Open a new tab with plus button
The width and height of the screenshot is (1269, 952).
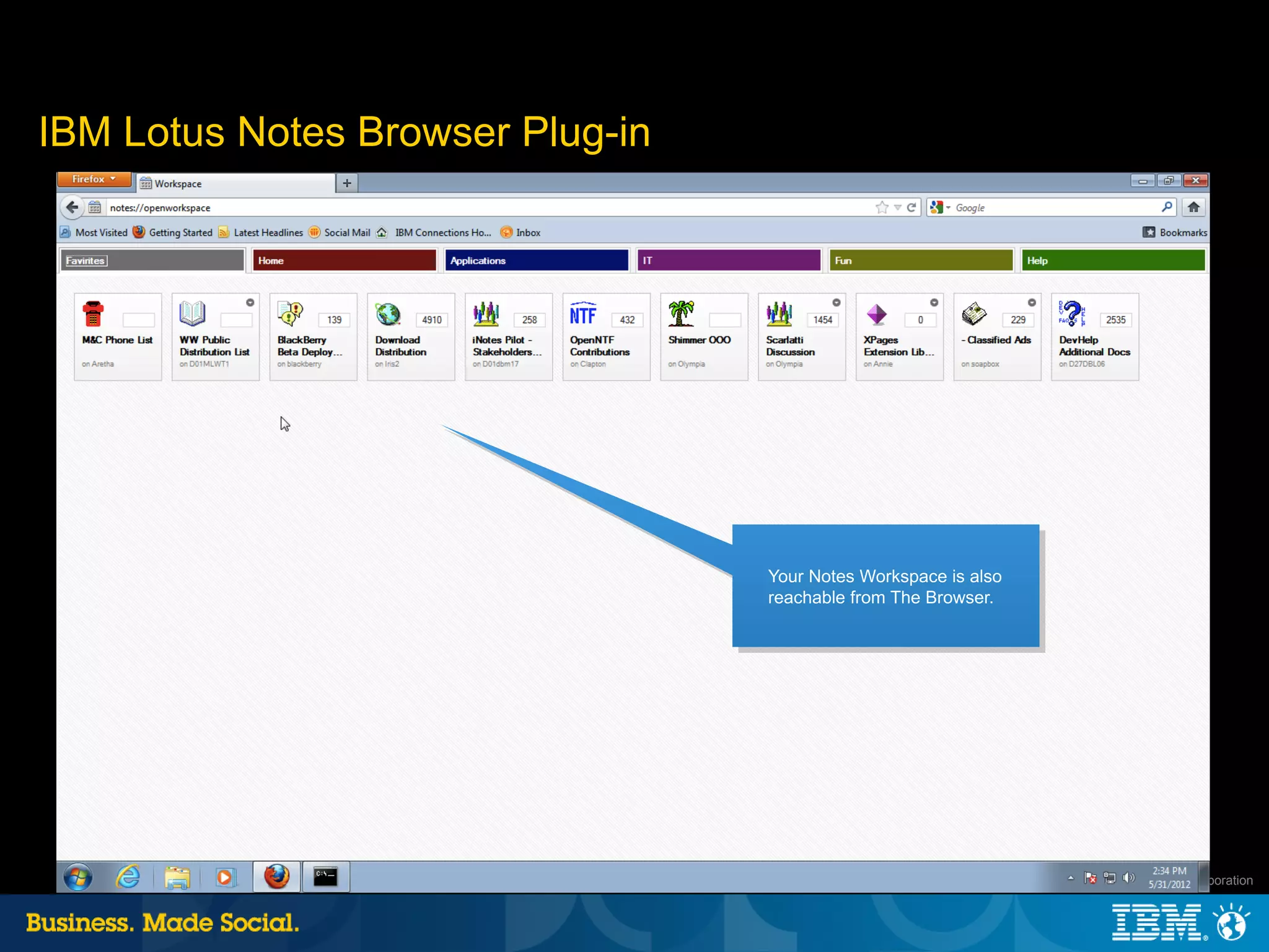(347, 183)
